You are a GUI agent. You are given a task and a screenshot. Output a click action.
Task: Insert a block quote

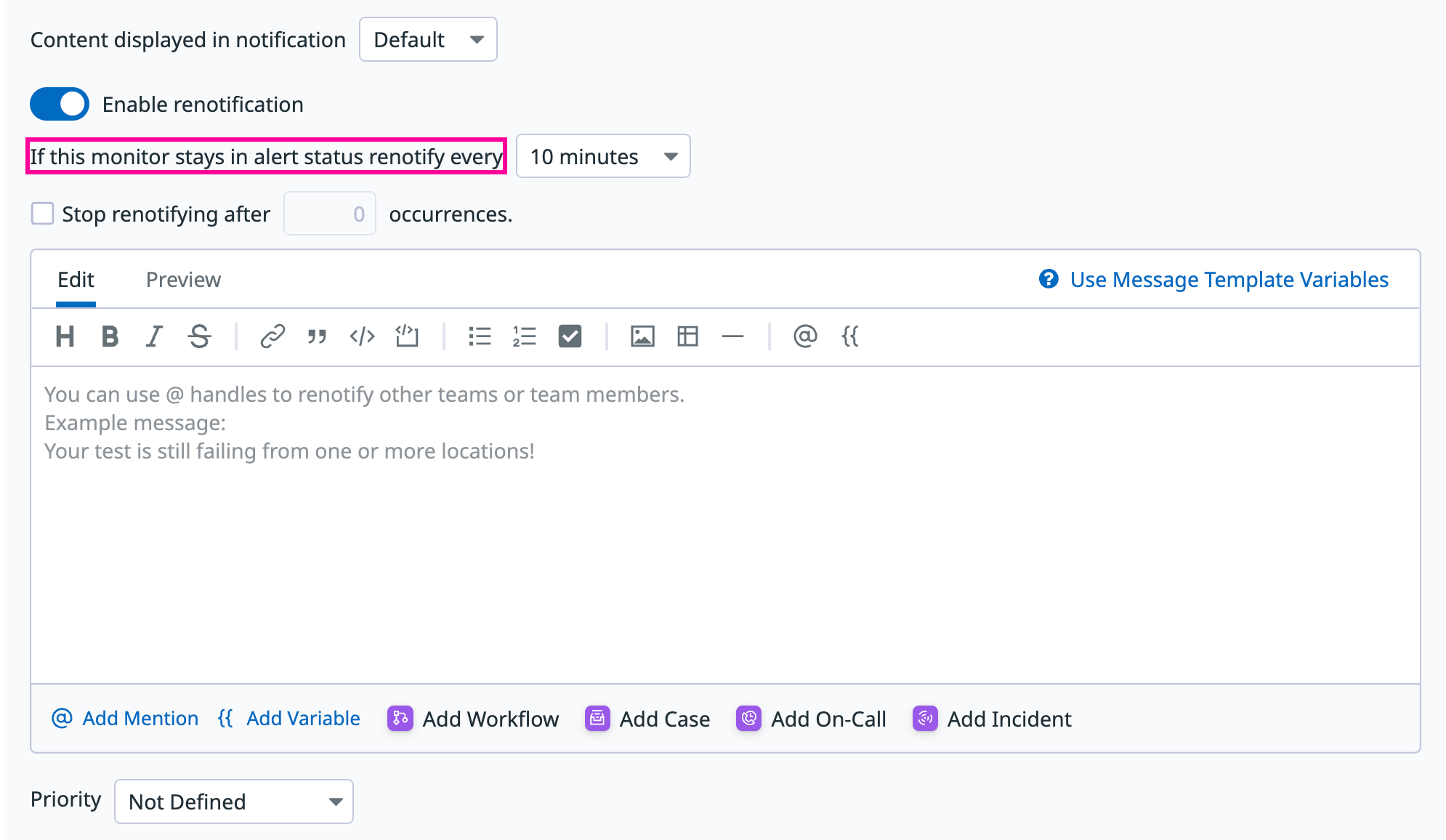click(317, 336)
